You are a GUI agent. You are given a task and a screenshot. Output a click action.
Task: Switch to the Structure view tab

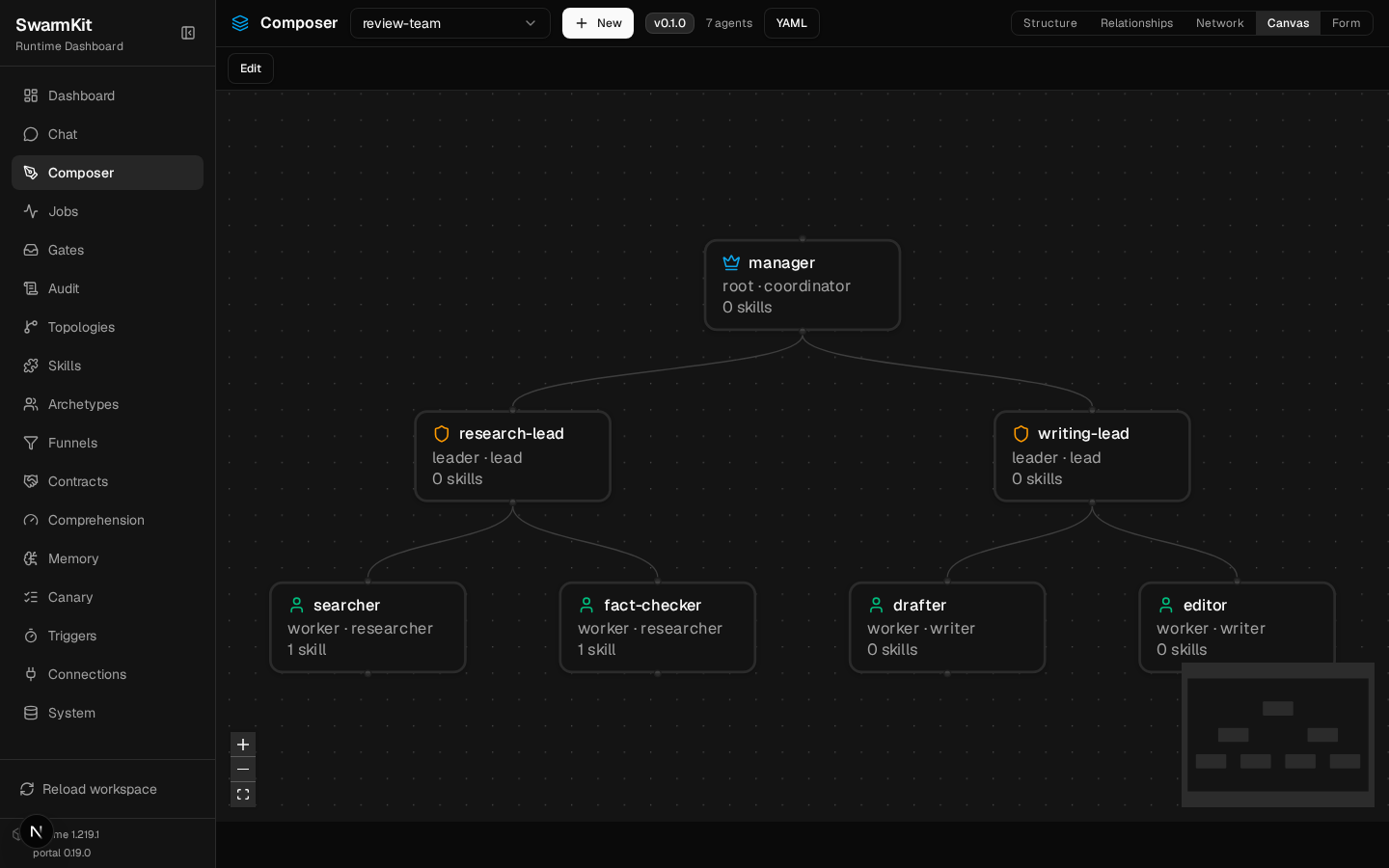point(1049,23)
